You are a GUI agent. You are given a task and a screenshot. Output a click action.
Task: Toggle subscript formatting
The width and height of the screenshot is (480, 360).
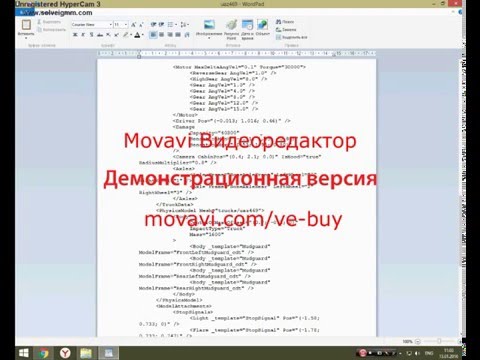click(108, 35)
